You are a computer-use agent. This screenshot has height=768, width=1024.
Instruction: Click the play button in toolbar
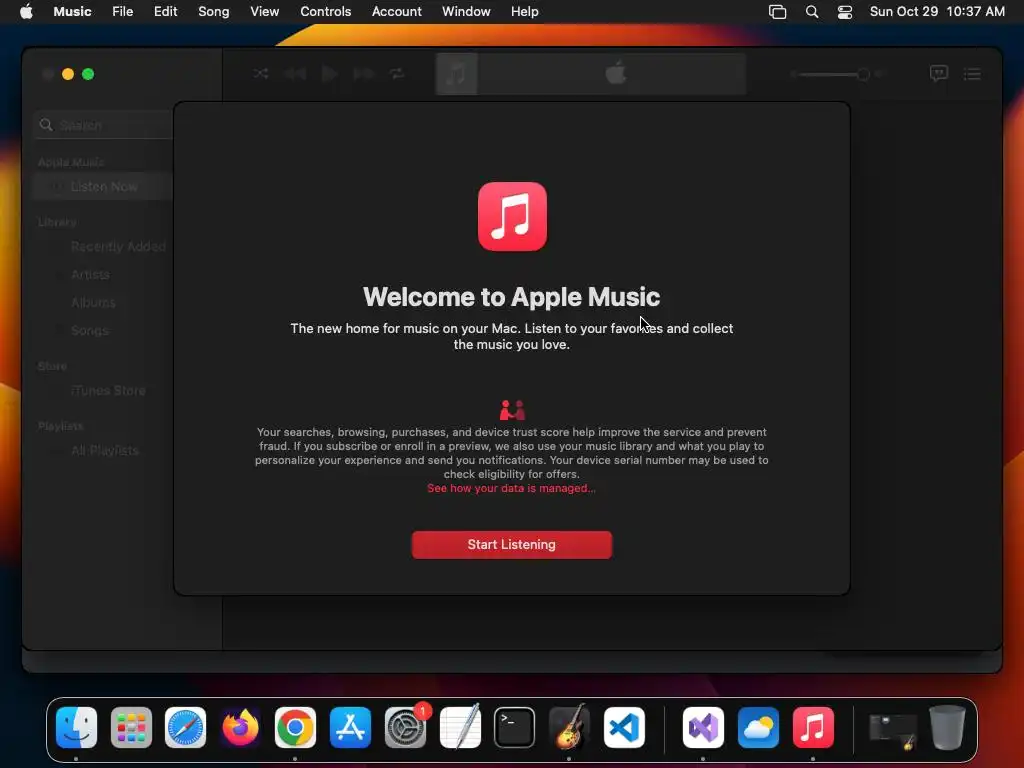click(x=330, y=74)
